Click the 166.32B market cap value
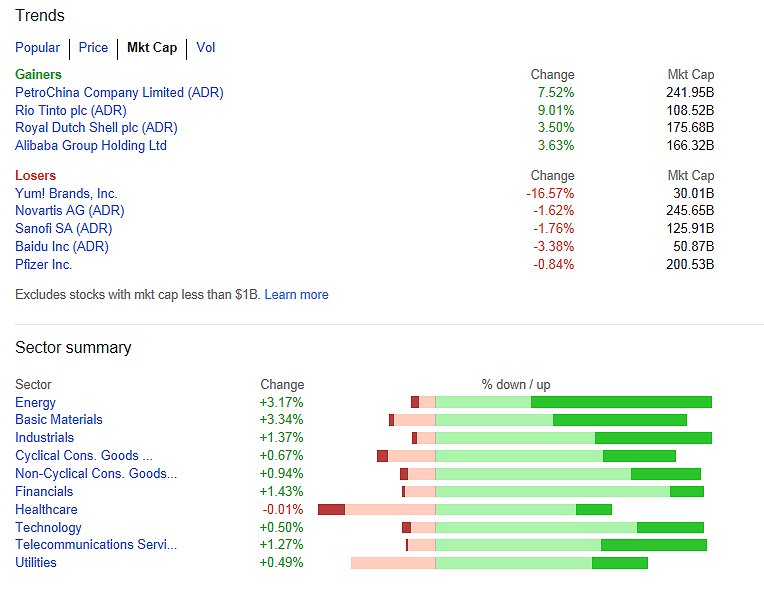The height and width of the screenshot is (598, 764). pyautogui.click(x=690, y=146)
